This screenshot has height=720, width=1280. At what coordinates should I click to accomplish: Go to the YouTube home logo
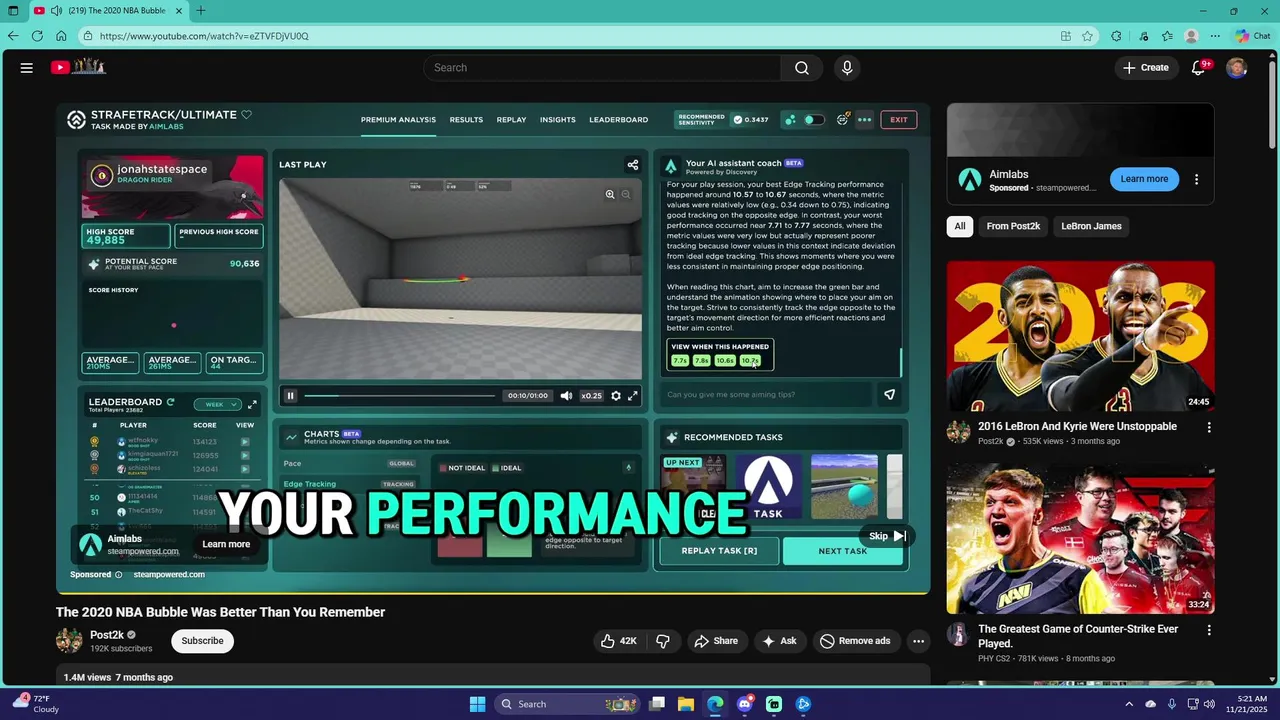point(78,67)
